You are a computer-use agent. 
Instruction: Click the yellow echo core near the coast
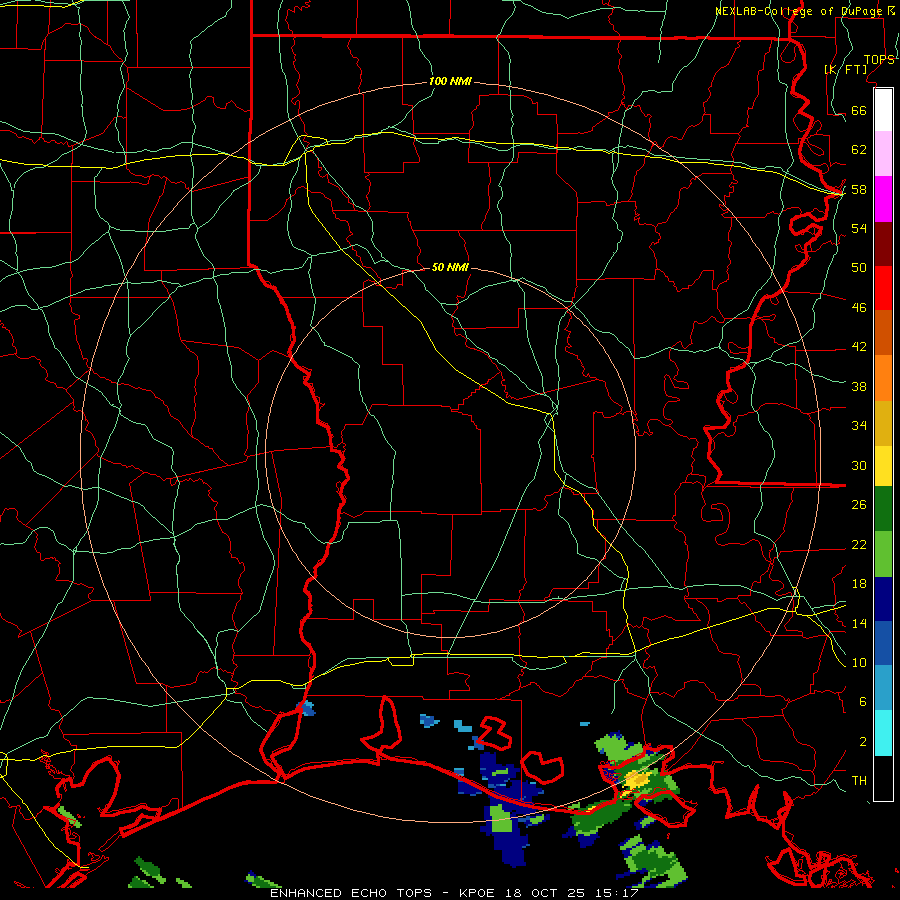pyautogui.click(x=636, y=780)
